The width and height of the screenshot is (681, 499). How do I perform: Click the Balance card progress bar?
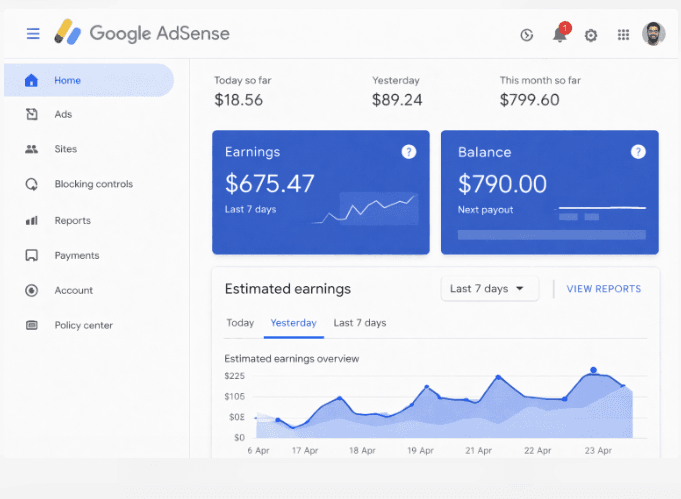point(551,235)
